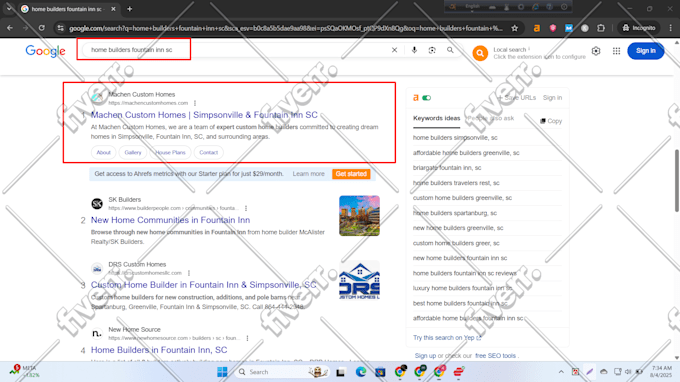
Task: Click the page vertical scrollbar
Action: tap(677, 180)
